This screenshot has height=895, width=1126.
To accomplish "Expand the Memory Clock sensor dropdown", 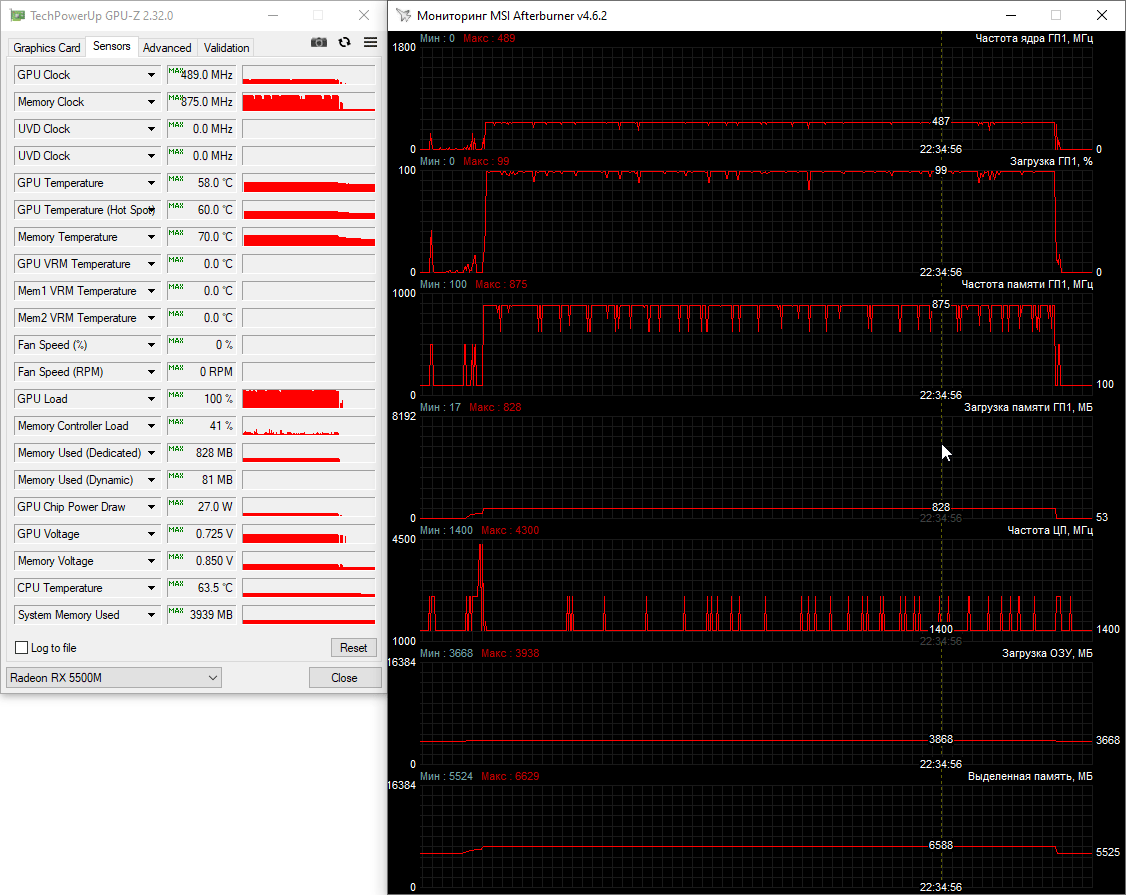I will (x=151, y=102).
